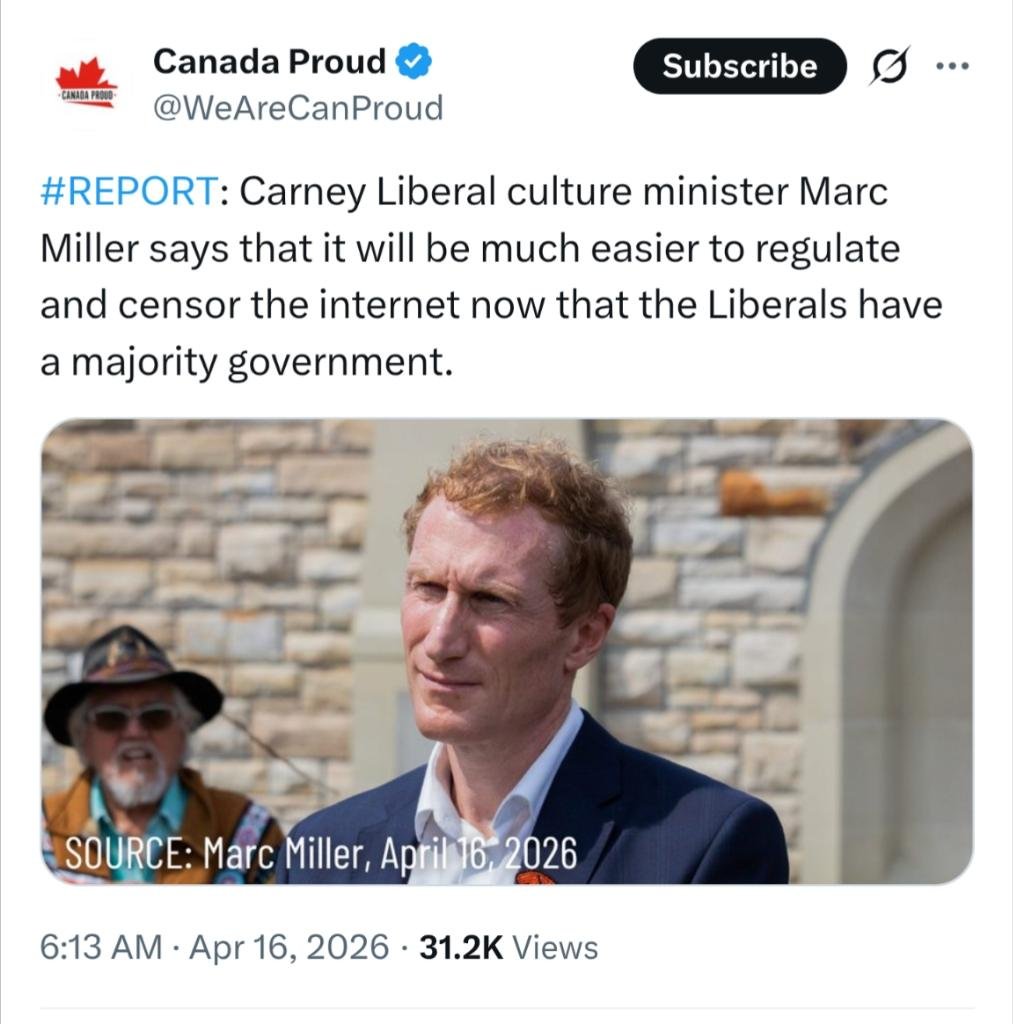The height and width of the screenshot is (1024, 1013).
Task: Click the blue verified checkmark badge
Action: [x=413, y=63]
